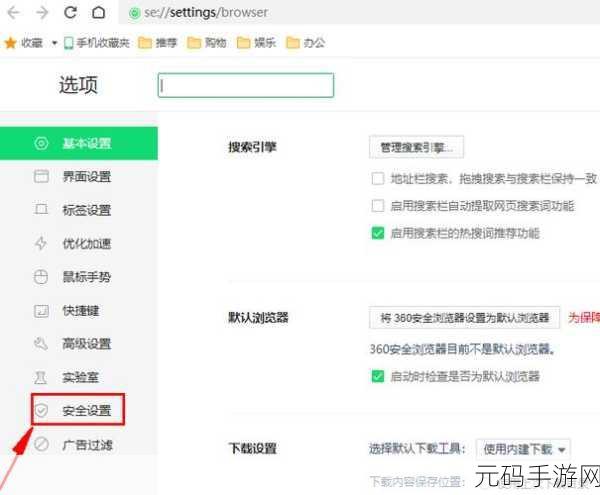The image size is (600, 495).
Task: Click 将360安全浏览器设置为默认浏览器 button
Action: tap(465, 318)
